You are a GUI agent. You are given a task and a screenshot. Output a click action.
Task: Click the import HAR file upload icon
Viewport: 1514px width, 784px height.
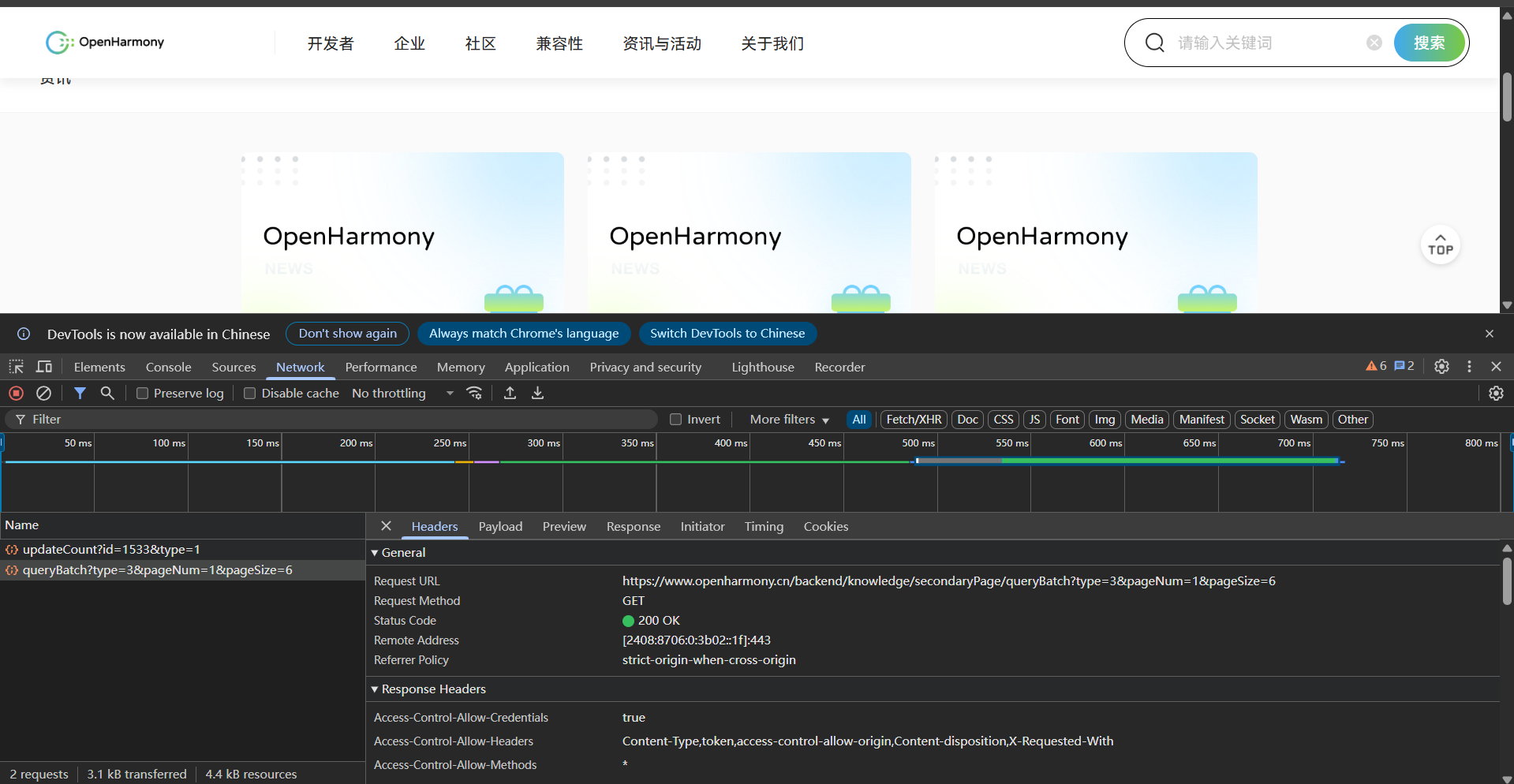click(510, 393)
